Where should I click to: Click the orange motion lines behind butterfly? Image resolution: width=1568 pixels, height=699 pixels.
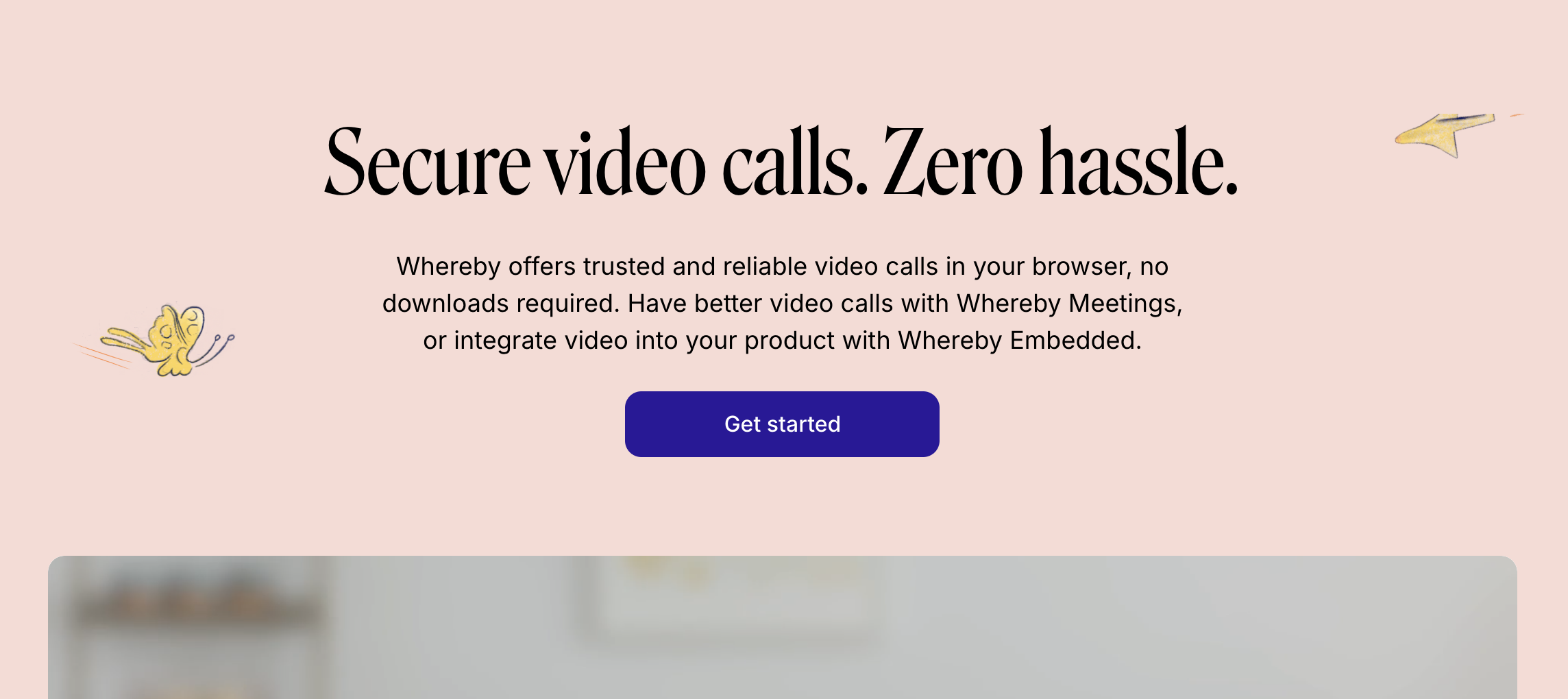(103, 356)
